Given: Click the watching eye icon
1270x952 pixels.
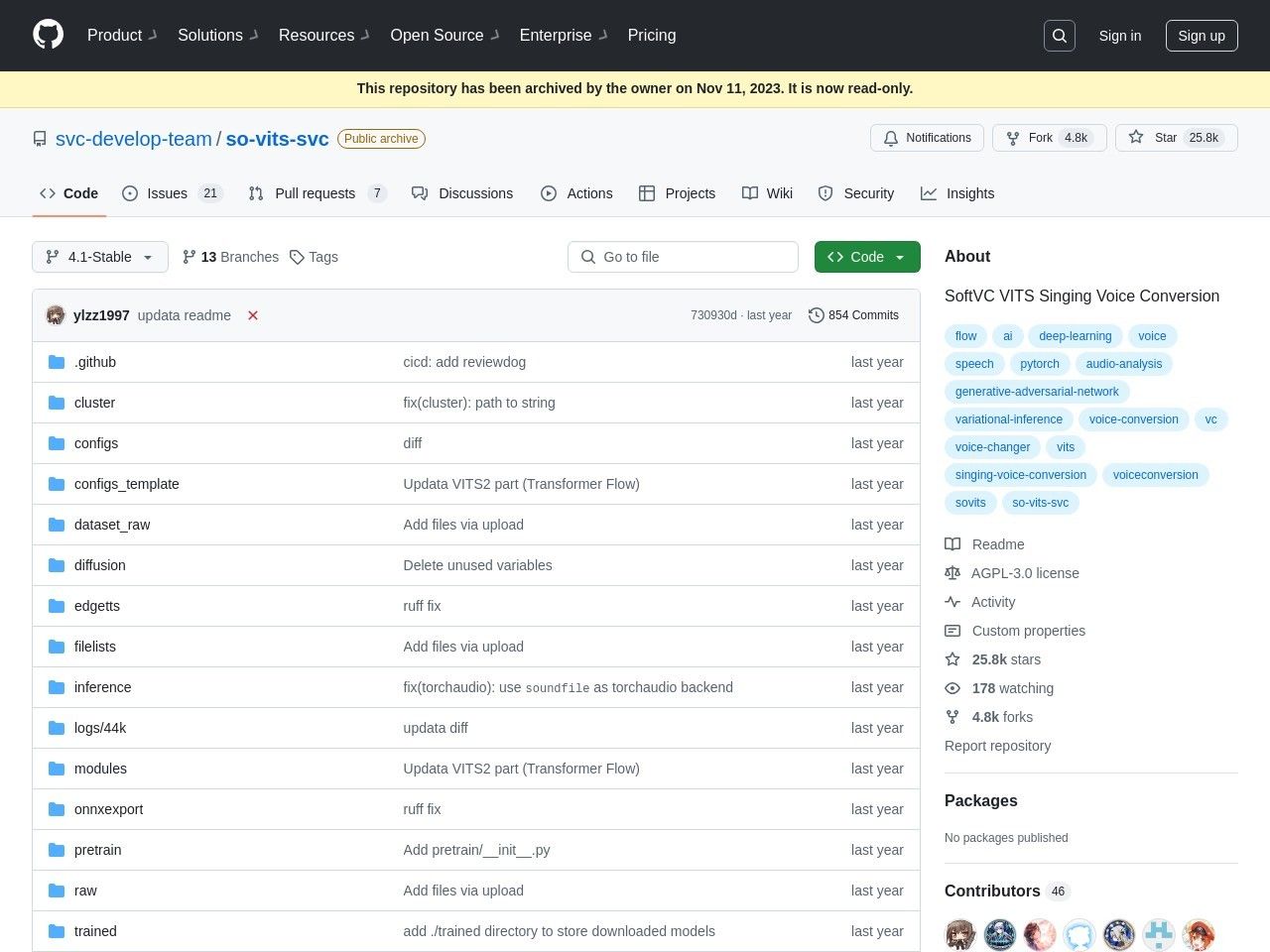Looking at the screenshot, I should pyautogui.click(x=952, y=688).
